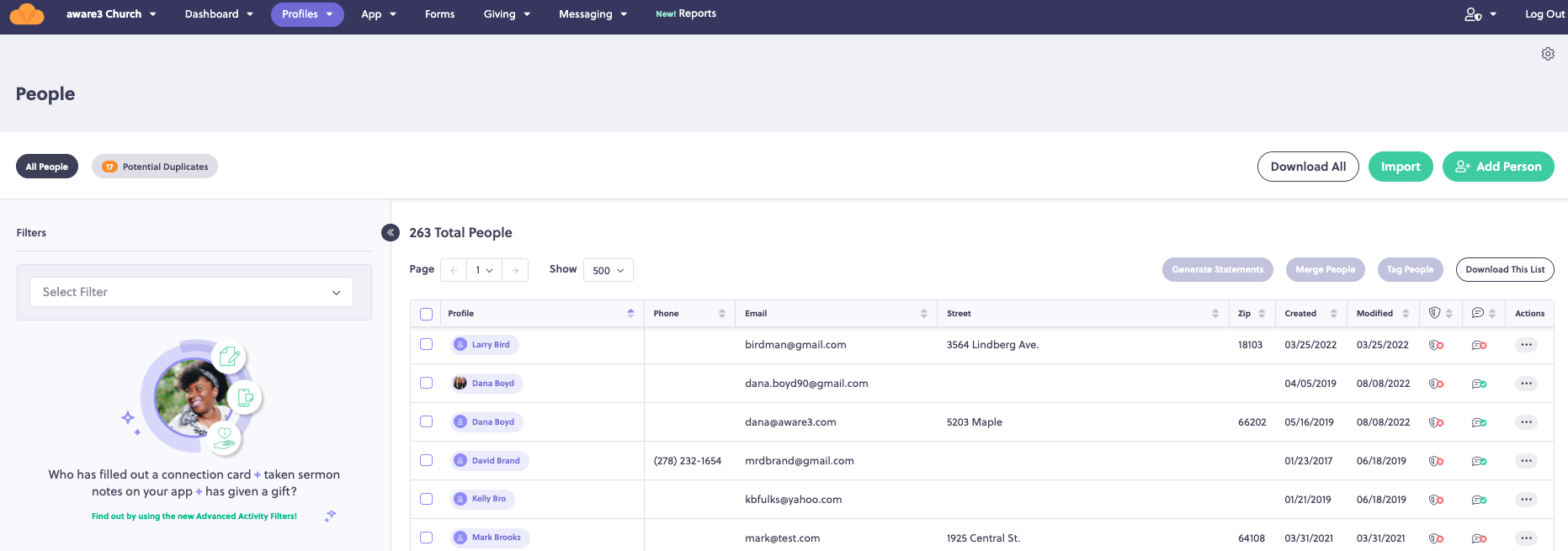Open actions menu for dana.boyd90@gmail.com row

tap(1527, 384)
